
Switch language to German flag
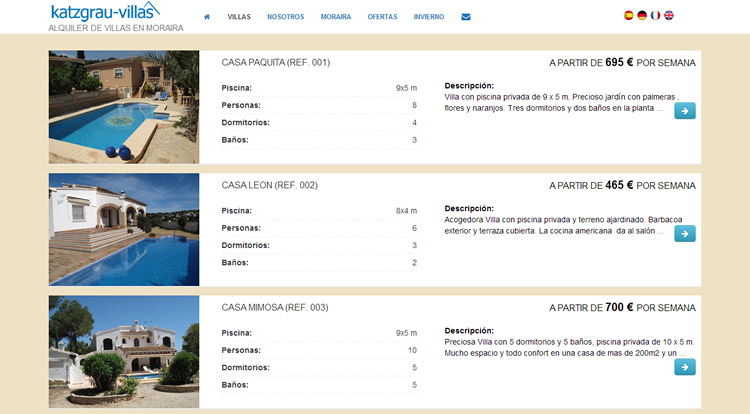pyautogui.click(x=642, y=15)
